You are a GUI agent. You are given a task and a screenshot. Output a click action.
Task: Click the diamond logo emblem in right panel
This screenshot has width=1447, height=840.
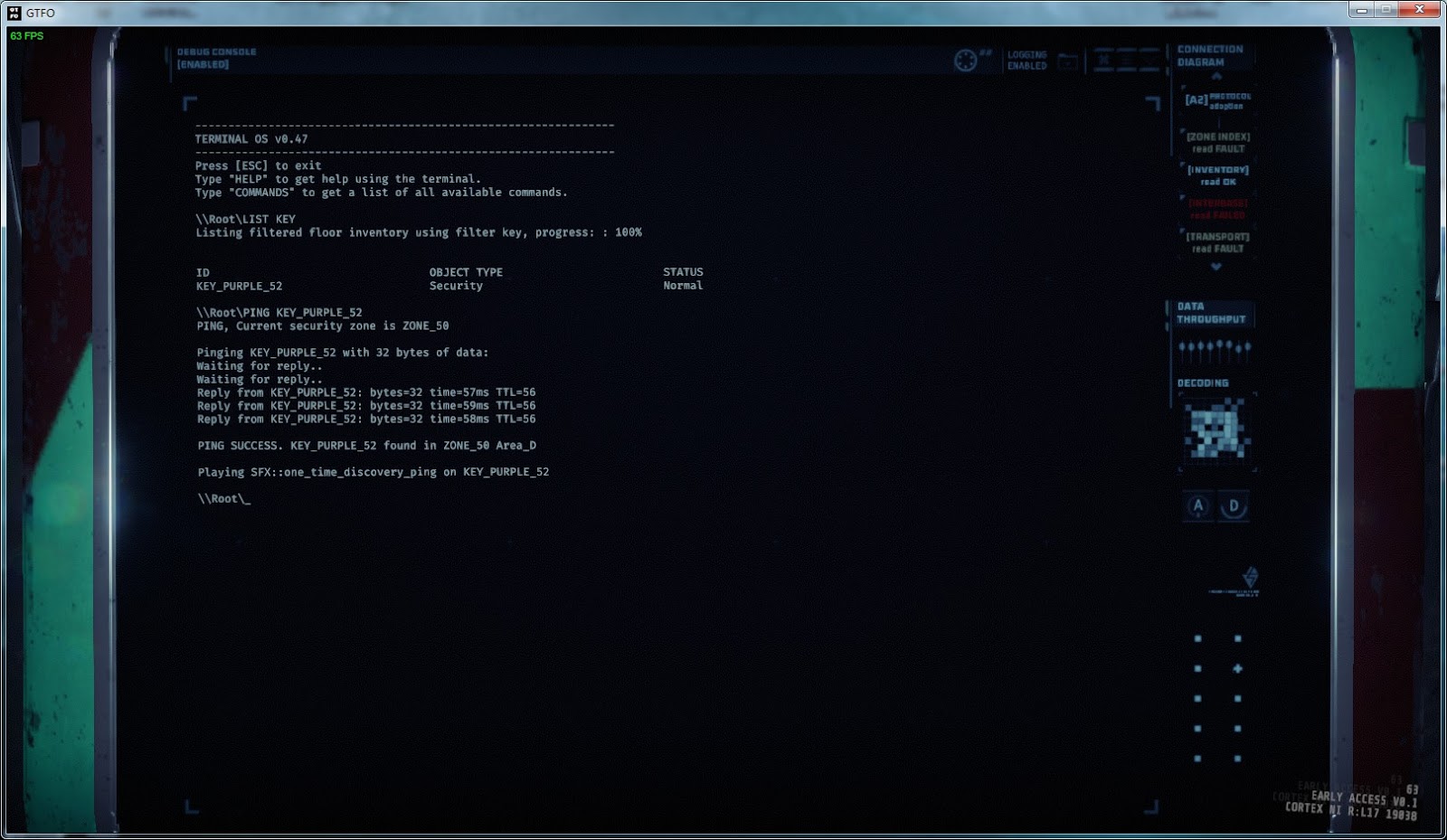pyautogui.click(x=1250, y=576)
